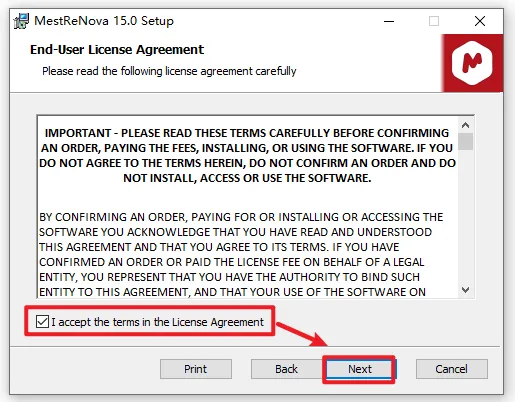The image size is (515, 402).
Task: Click the 'BY CONFIRMING AN ORDER' paragraph
Action: (x=241, y=254)
